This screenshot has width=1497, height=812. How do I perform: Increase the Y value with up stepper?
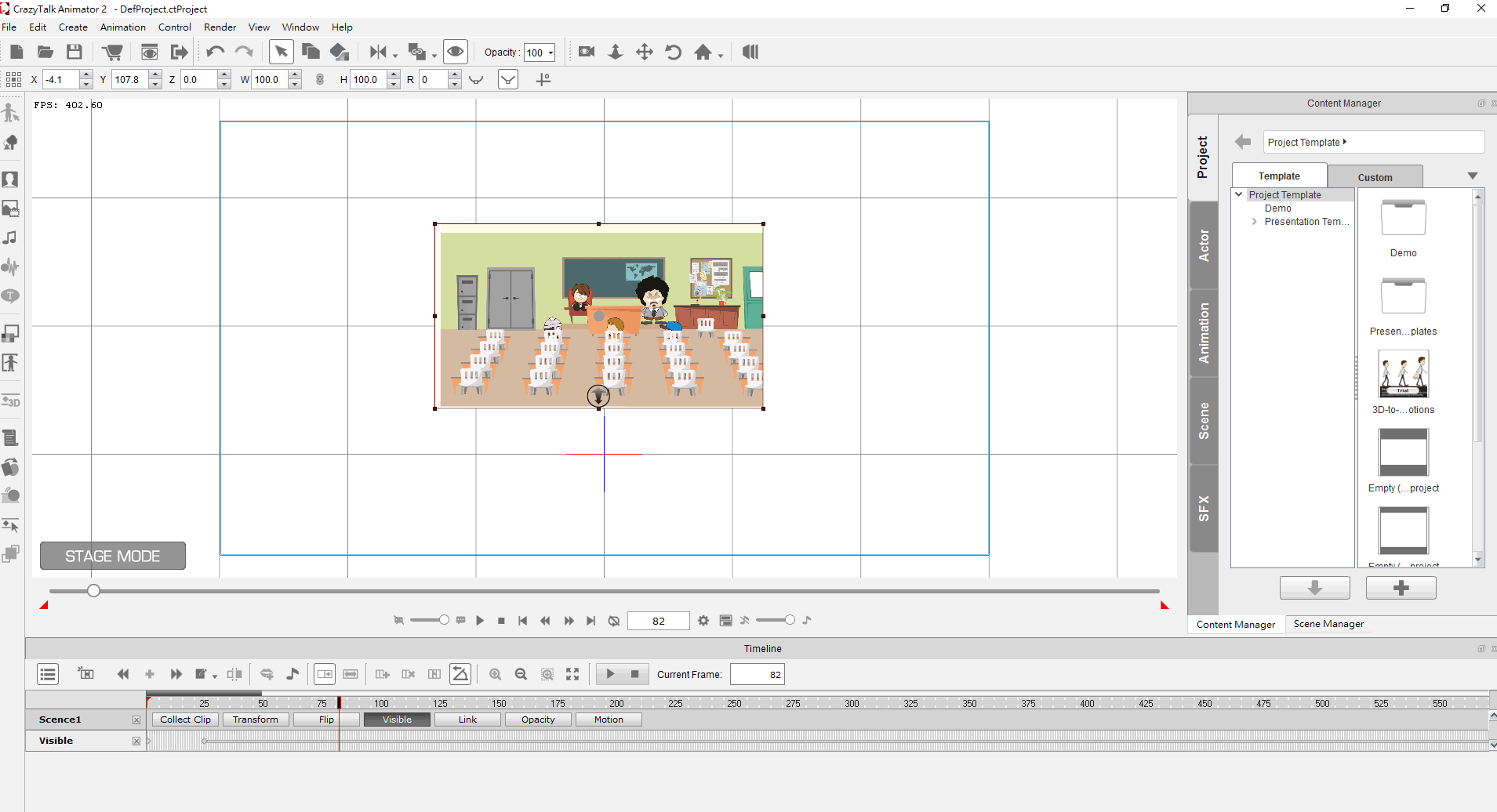pos(155,74)
